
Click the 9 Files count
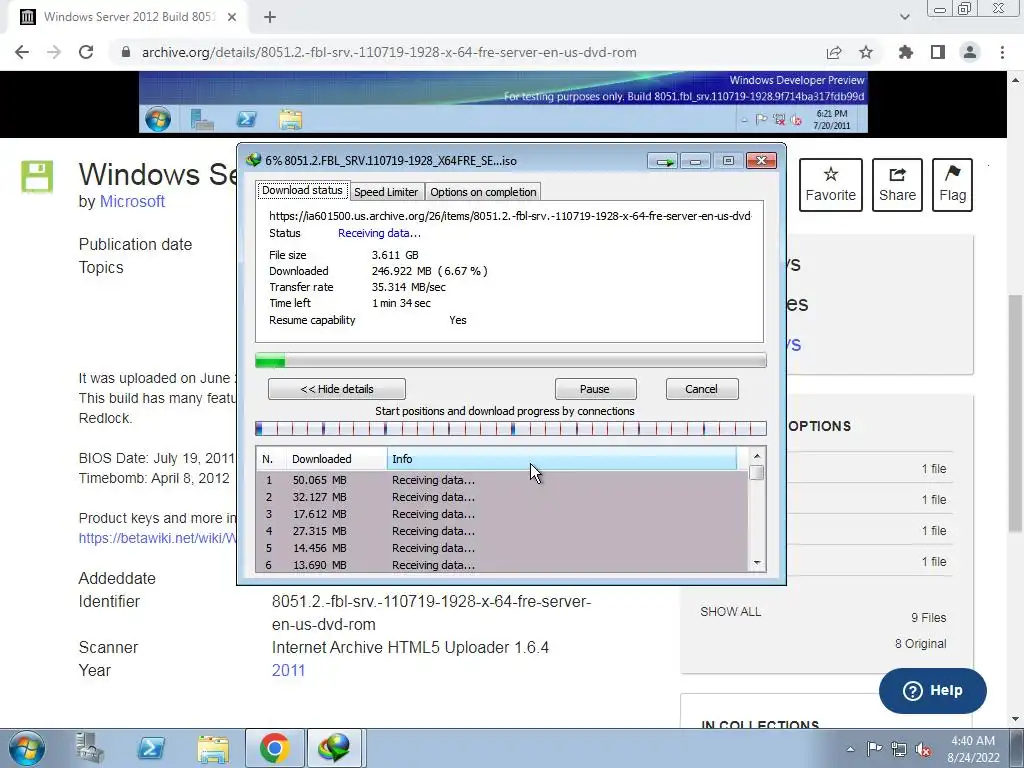click(x=928, y=618)
